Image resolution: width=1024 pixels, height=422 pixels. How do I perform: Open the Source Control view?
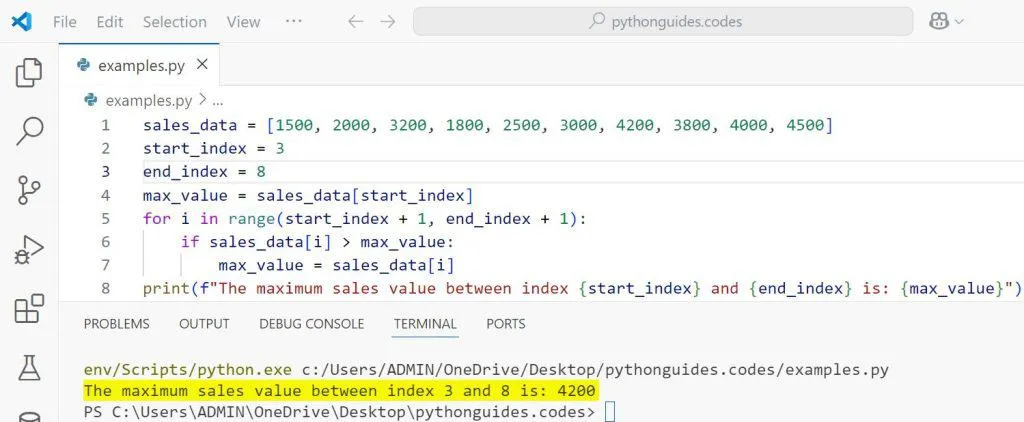[x=30, y=189]
